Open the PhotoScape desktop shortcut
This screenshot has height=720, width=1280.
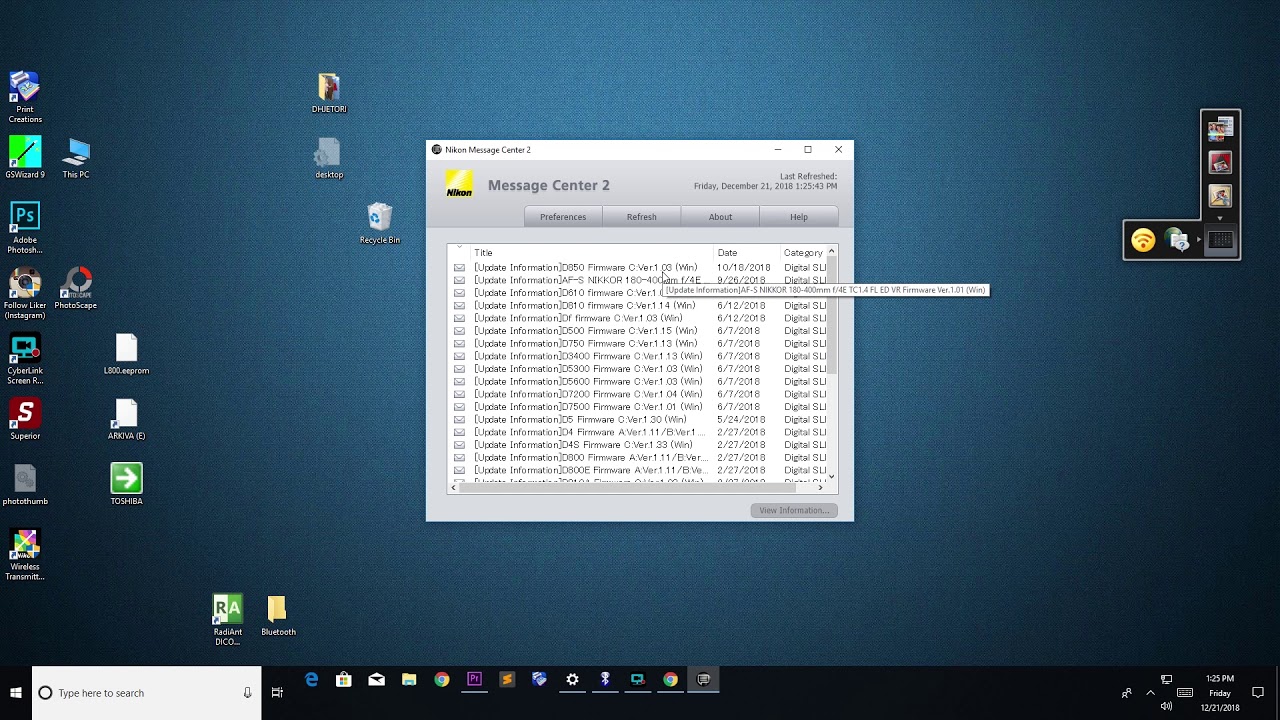[x=76, y=288]
